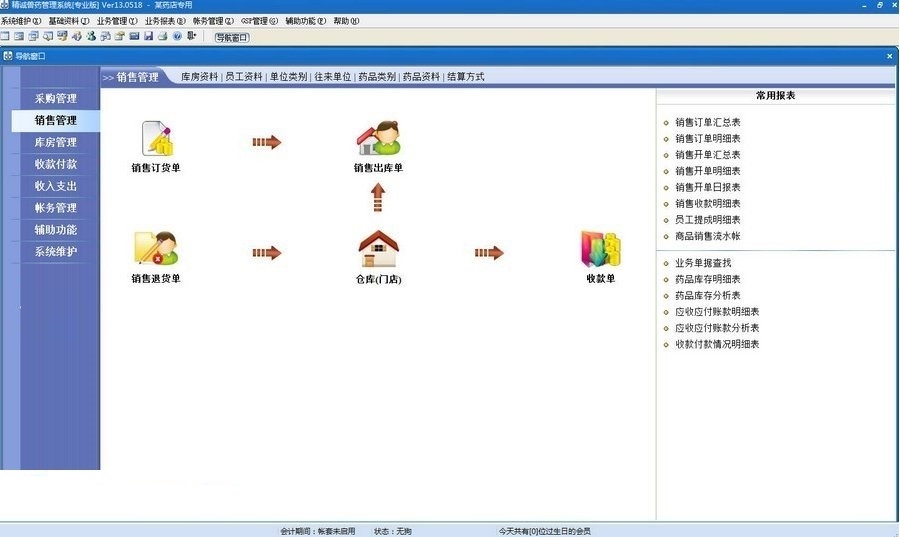Select 销售管理 in the sidebar
Image resolution: width=900 pixels, height=537 pixels.
pyautogui.click(x=56, y=120)
